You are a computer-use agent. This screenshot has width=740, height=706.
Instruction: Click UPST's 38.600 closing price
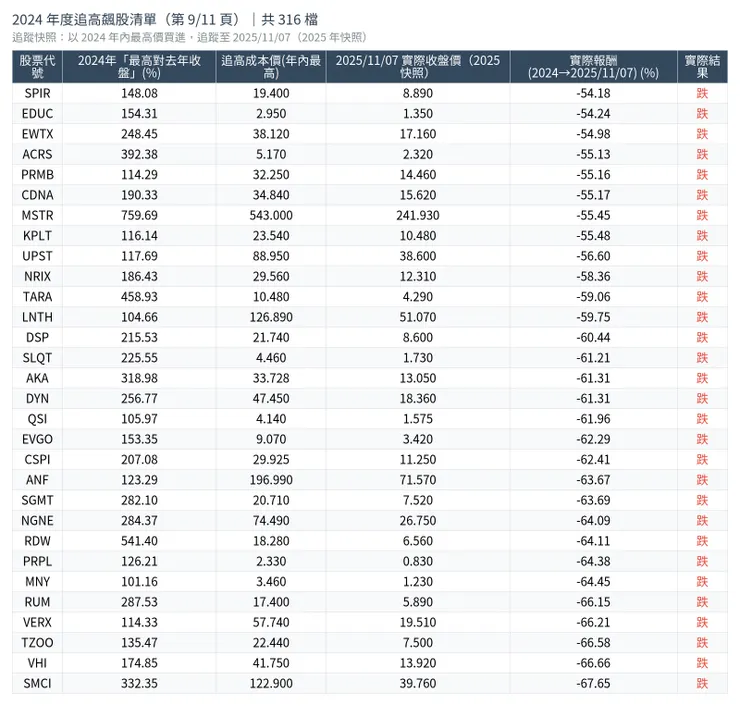[418, 256]
